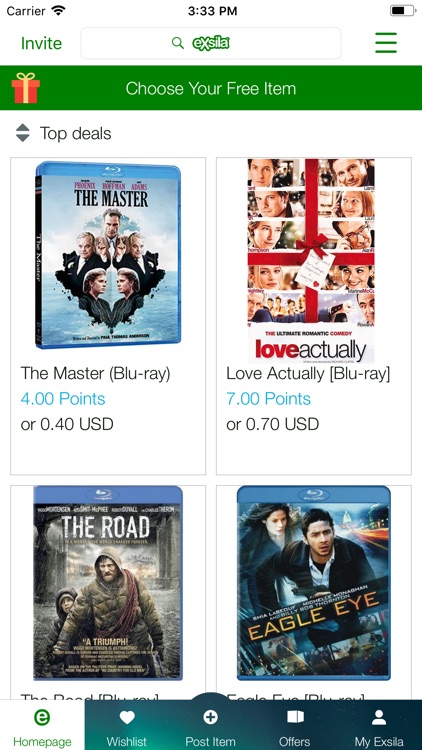This screenshot has width=422, height=750.
Task: Open The Master Blu-ray cover image
Action: (x=108, y=255)
